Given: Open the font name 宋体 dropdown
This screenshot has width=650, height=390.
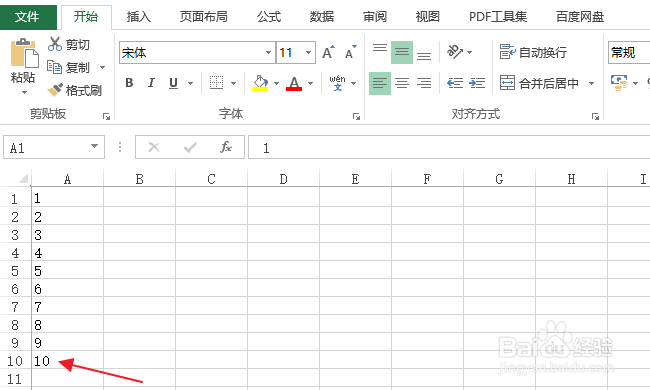Looking at the screenshot, I should click(x=268, y=53).
